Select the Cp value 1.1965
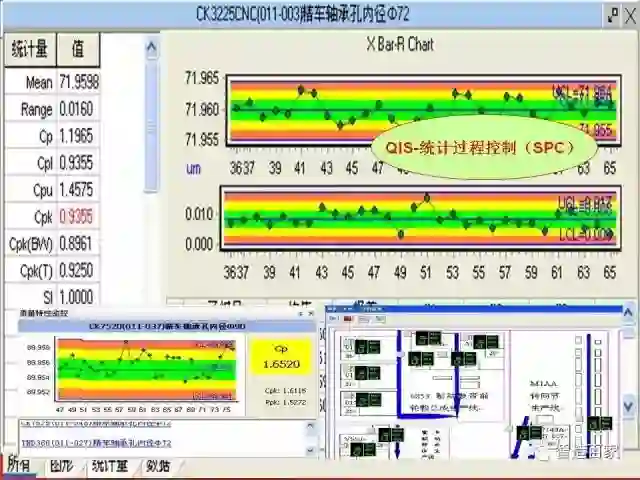Image resolution: width=640 pixels, height=480 pixels. pyautogui.click(x=76, y=136)
